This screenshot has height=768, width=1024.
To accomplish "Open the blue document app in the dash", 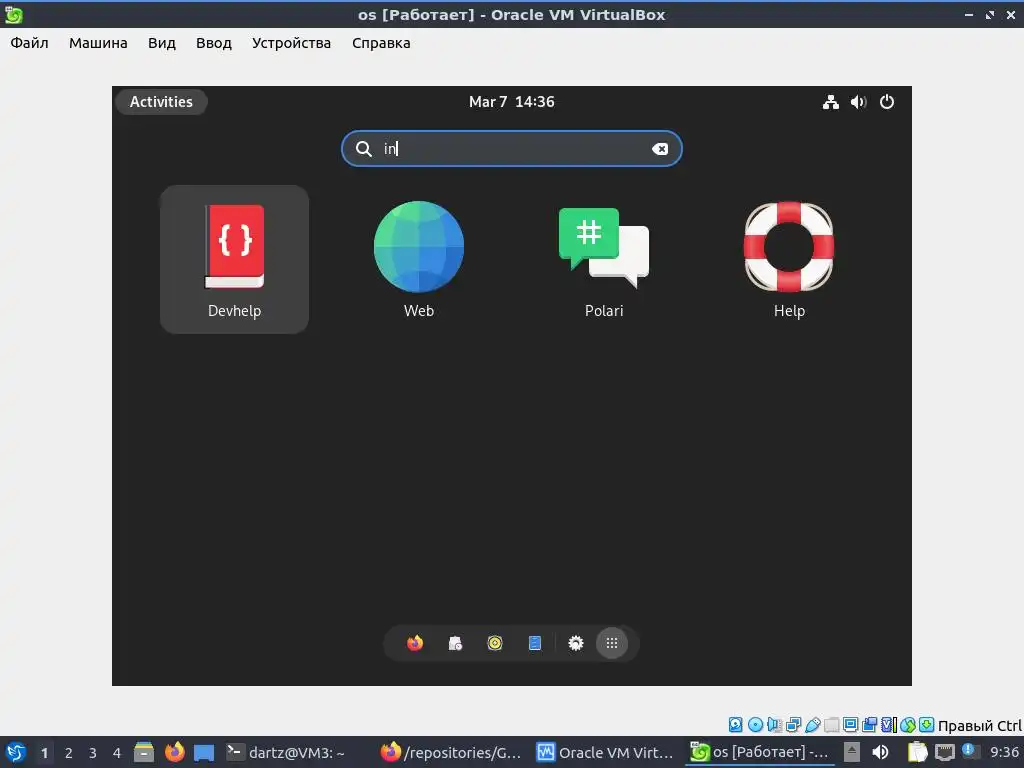I will point(535,643).
